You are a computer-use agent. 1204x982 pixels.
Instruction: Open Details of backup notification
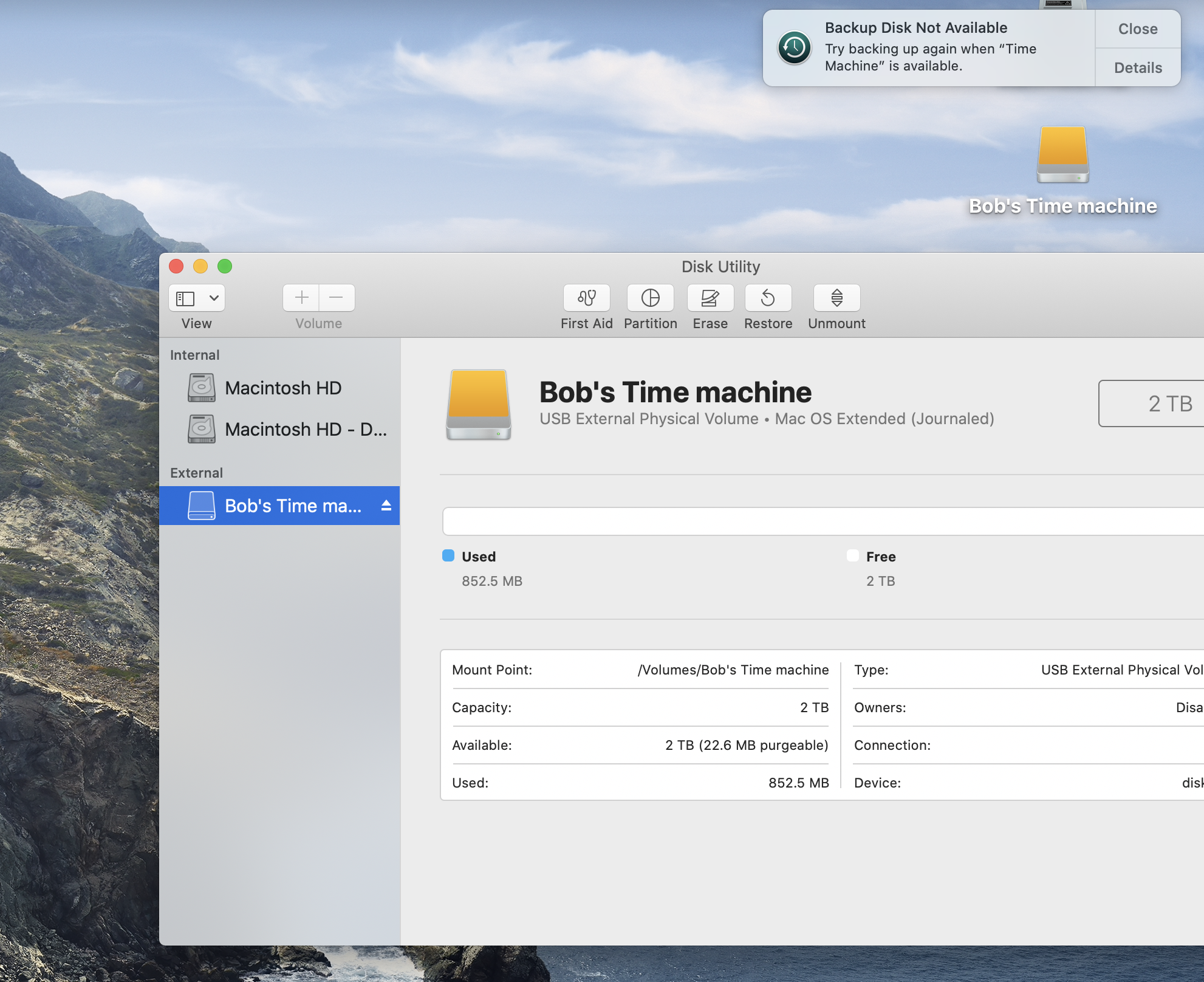1137,67
